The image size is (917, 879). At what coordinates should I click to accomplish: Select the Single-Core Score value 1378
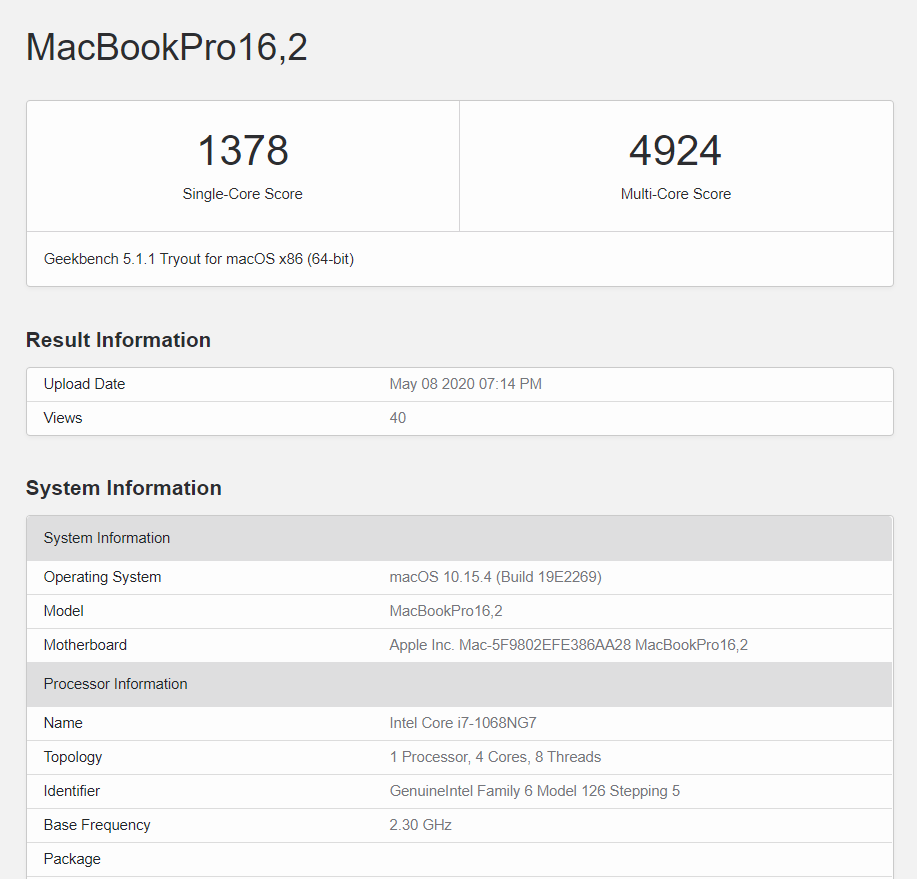[x=242, y=150]
